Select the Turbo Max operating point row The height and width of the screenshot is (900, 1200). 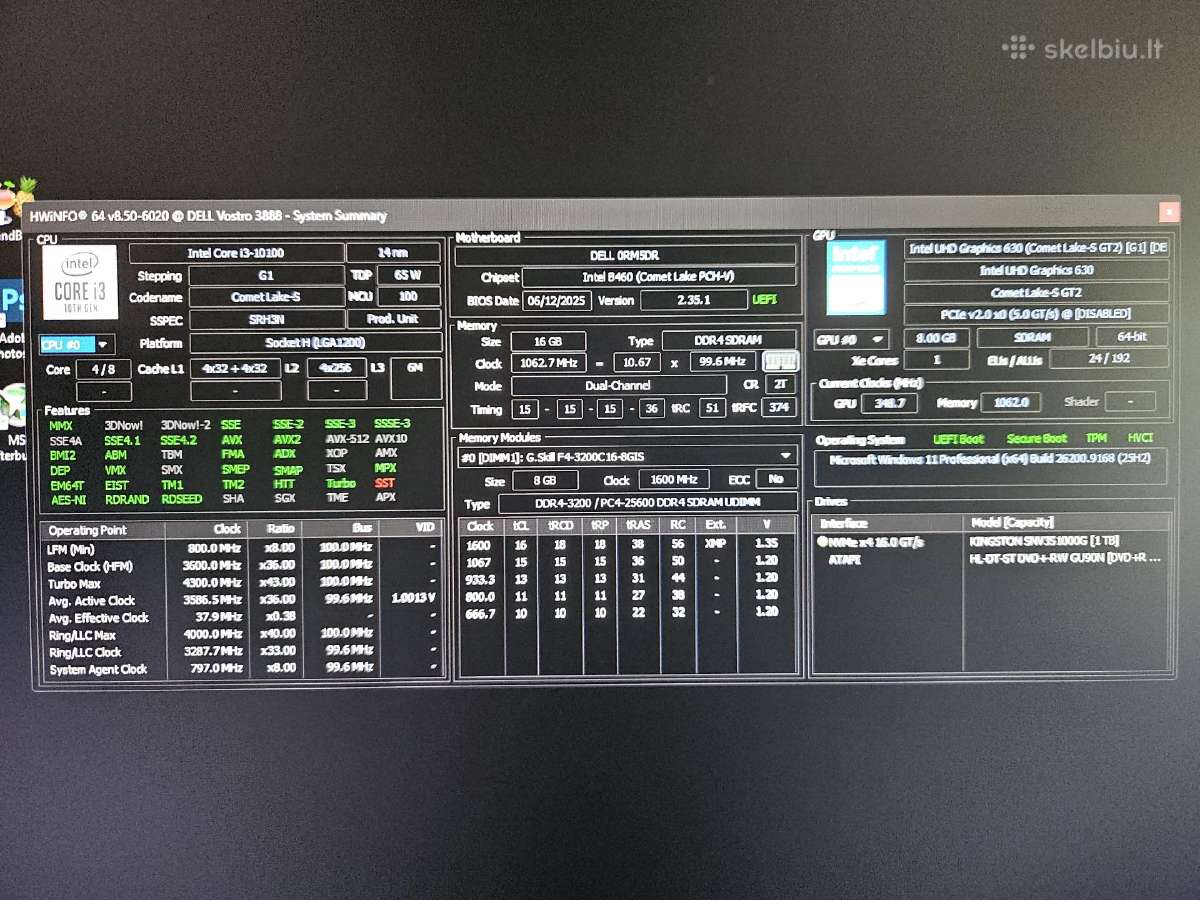tap(242, 583)
